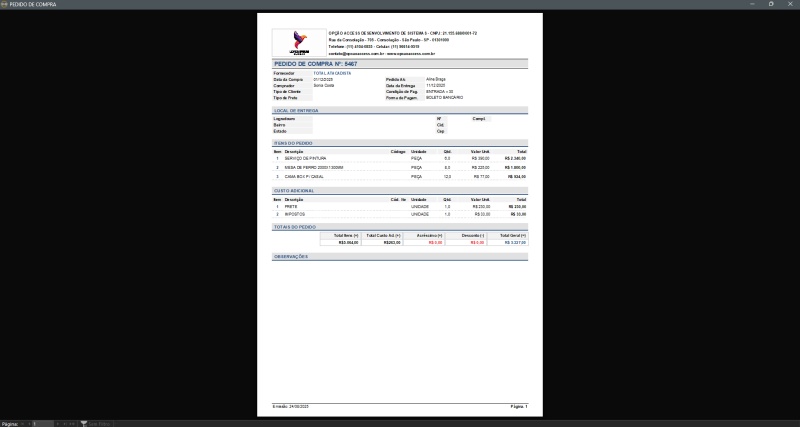Close the Pedido de Compra preview window

click(x=791, y=4)
